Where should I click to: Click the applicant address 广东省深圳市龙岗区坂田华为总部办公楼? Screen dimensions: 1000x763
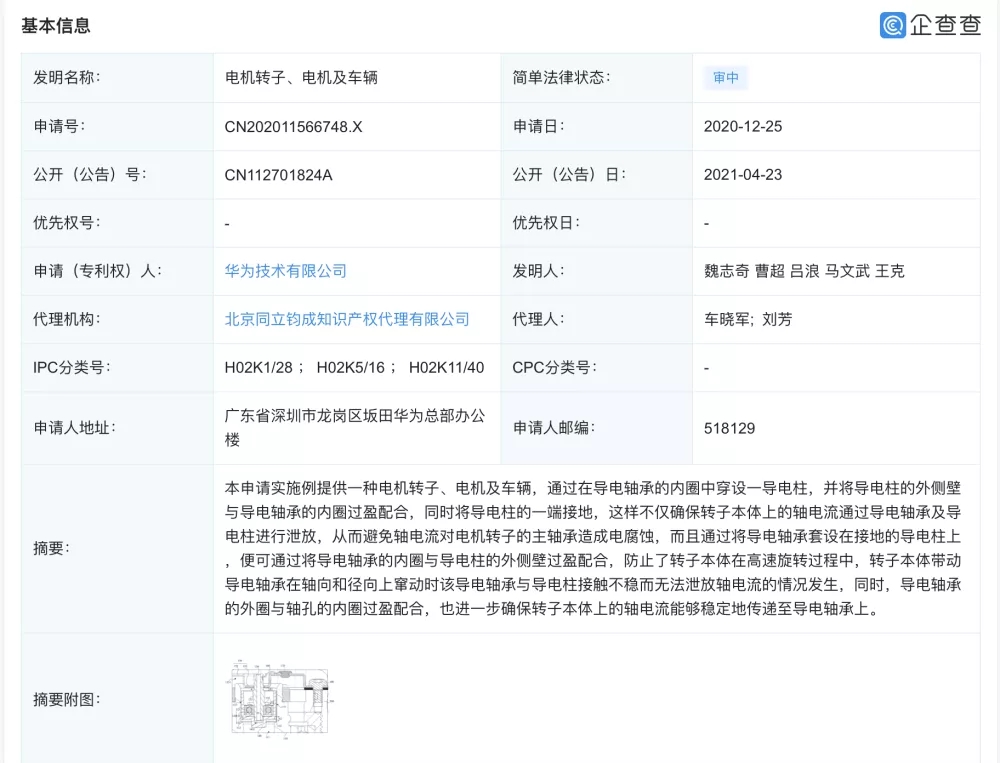355,428
